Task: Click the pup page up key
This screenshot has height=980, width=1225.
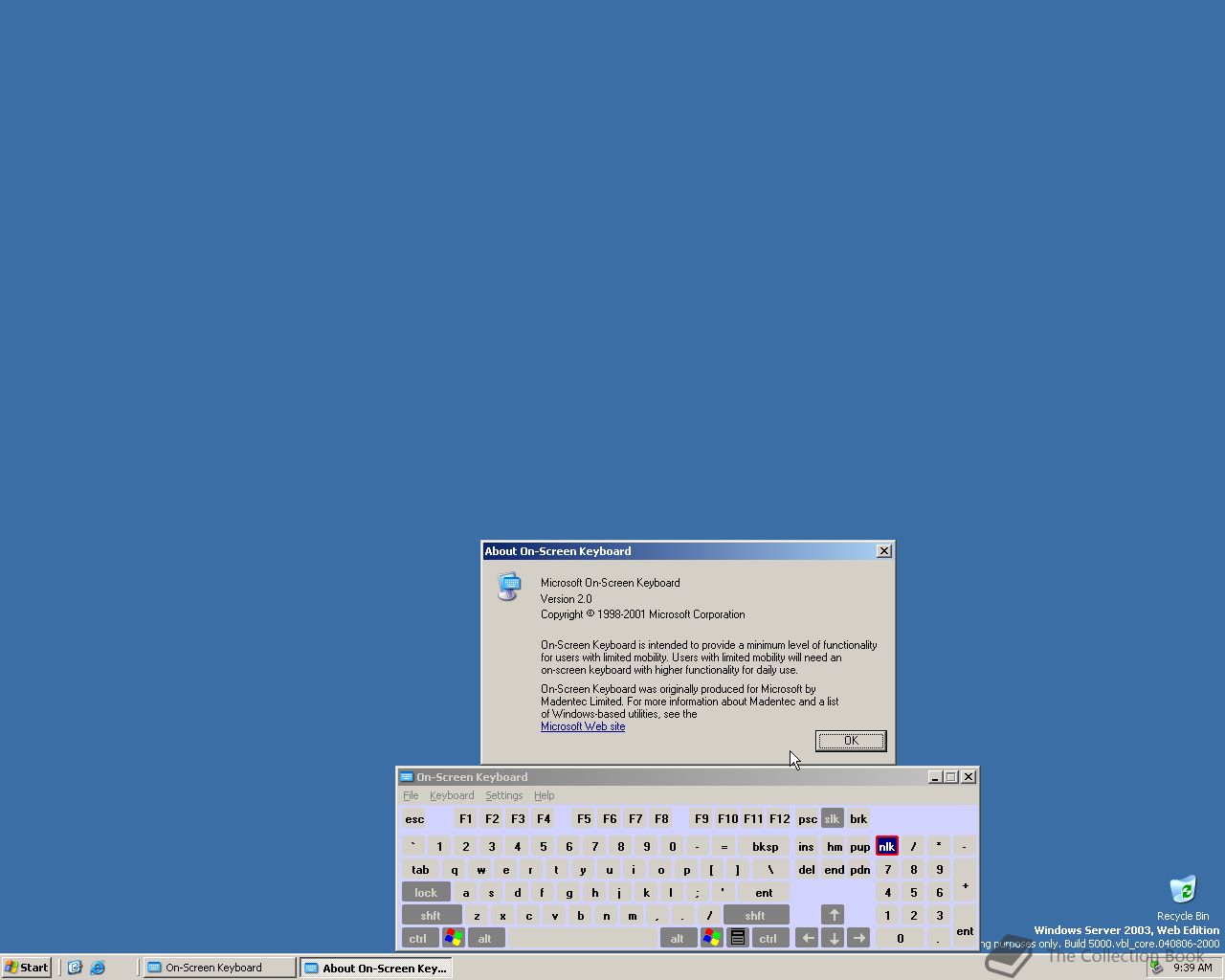Action: [860, 846]
